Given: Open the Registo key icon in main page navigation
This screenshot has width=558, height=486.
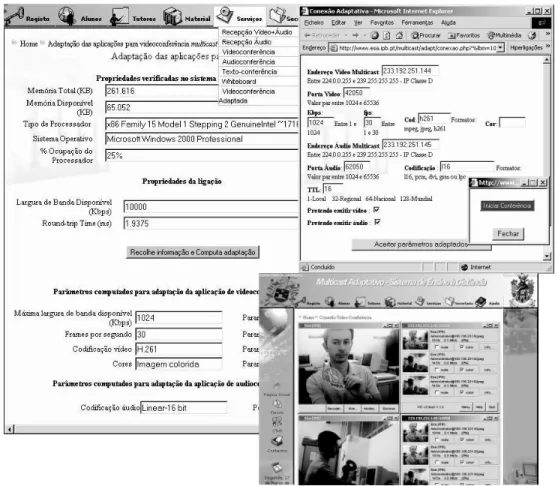Looking at the screenshot, I should (x=14, y=16).
